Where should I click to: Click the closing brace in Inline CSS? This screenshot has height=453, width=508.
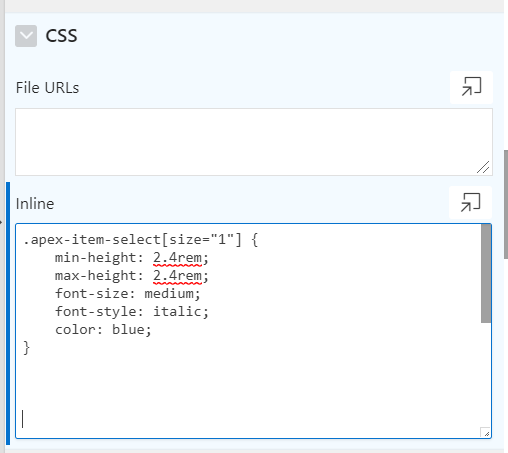coord(27,348)
